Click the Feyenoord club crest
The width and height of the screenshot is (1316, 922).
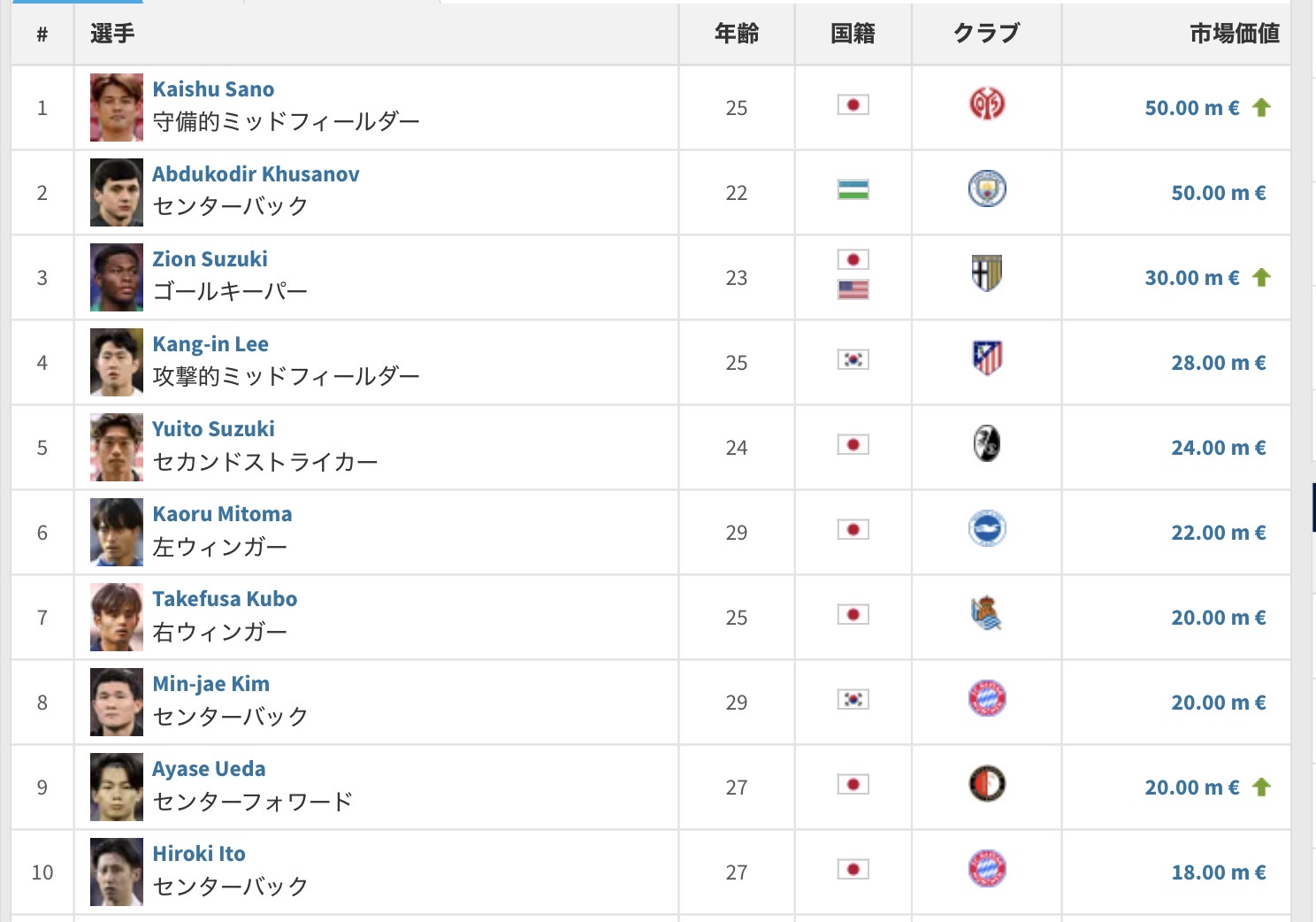pos(987,784)
